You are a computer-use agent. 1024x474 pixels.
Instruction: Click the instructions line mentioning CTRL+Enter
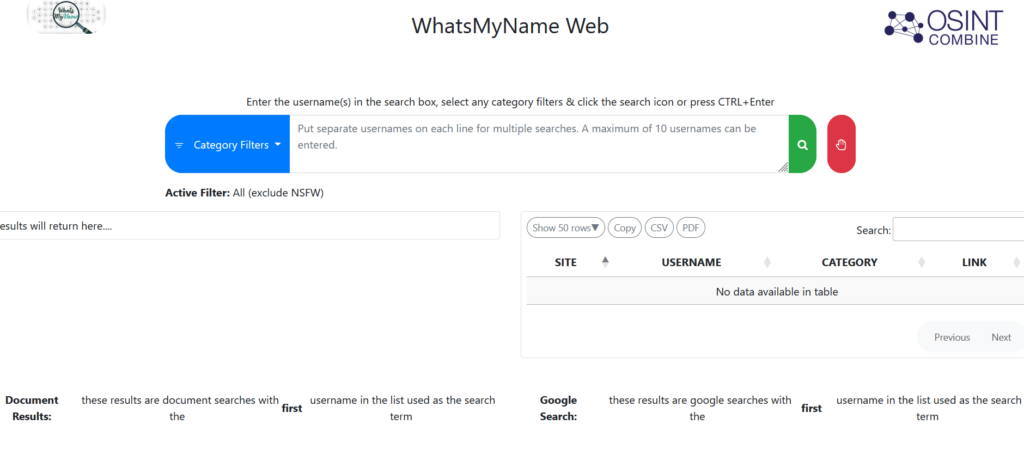click(511, 102)
